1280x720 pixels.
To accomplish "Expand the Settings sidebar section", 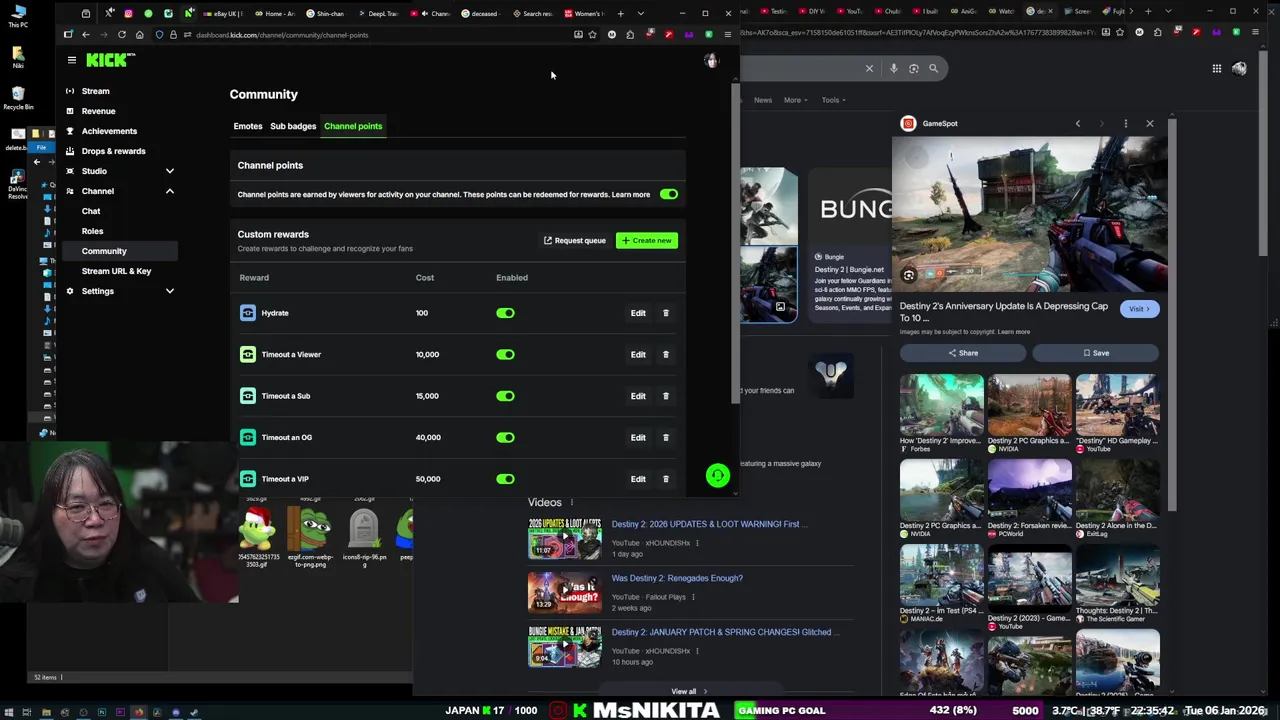I will pos(169,291).
